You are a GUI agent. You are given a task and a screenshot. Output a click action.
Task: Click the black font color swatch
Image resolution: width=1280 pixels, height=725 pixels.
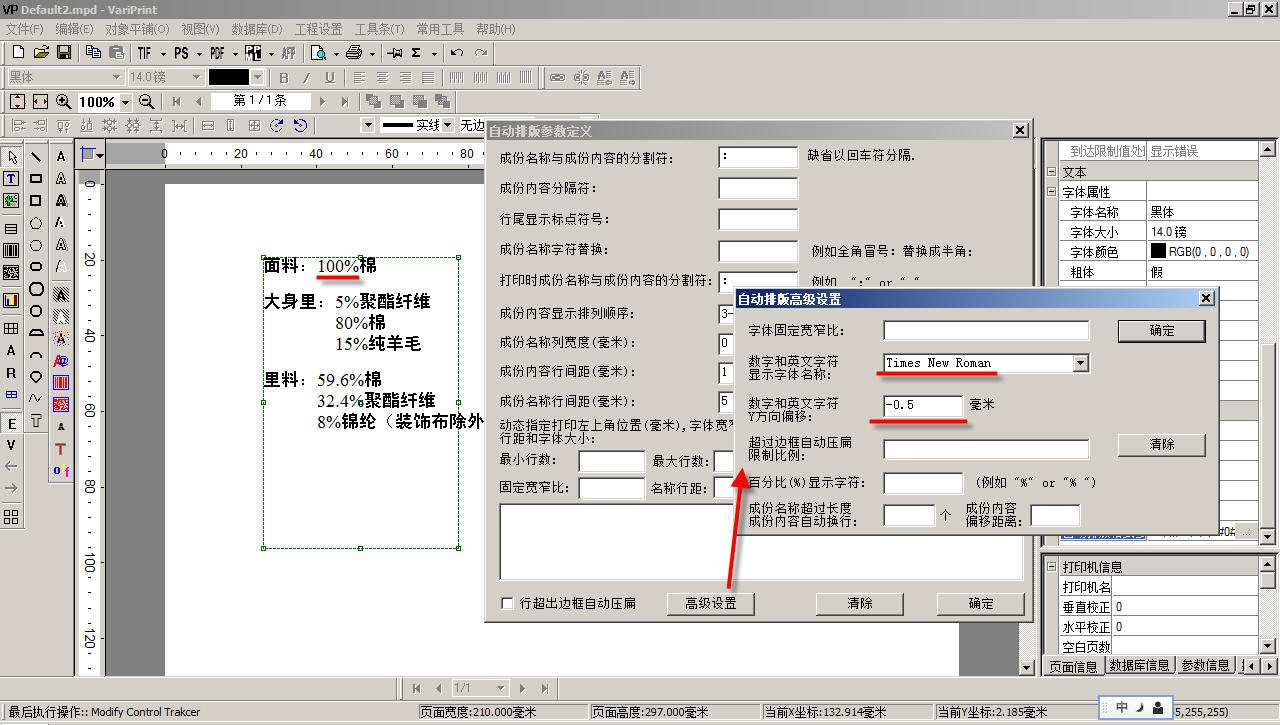229,77
